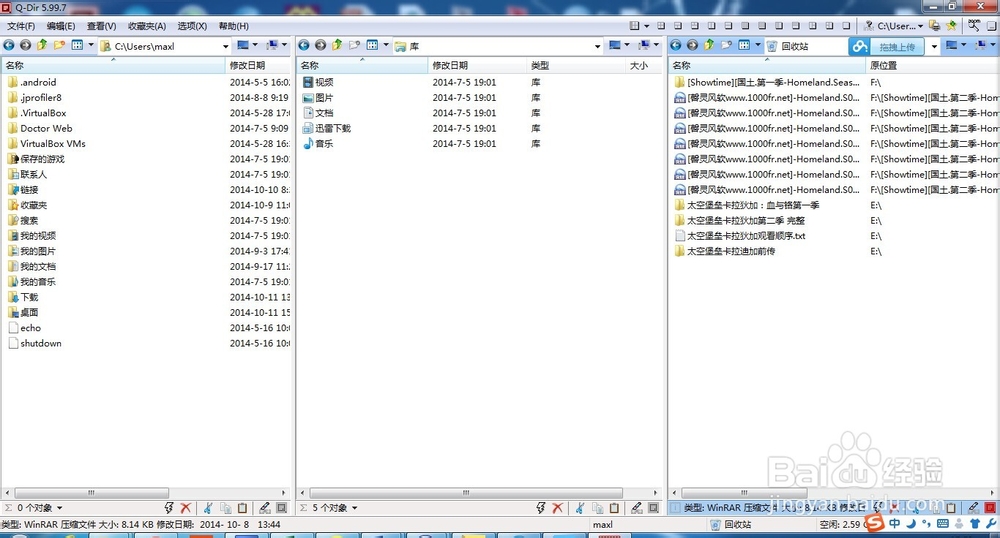This screenshot has width=1000, height=538.
Task: Select the shutdown file
Action: point(41,343)
